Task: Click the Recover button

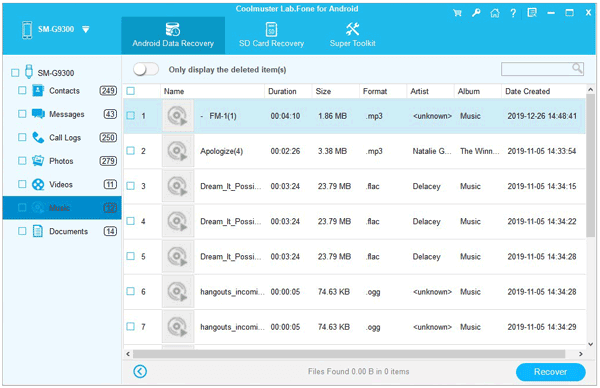Action: click(x=551, y=372)
